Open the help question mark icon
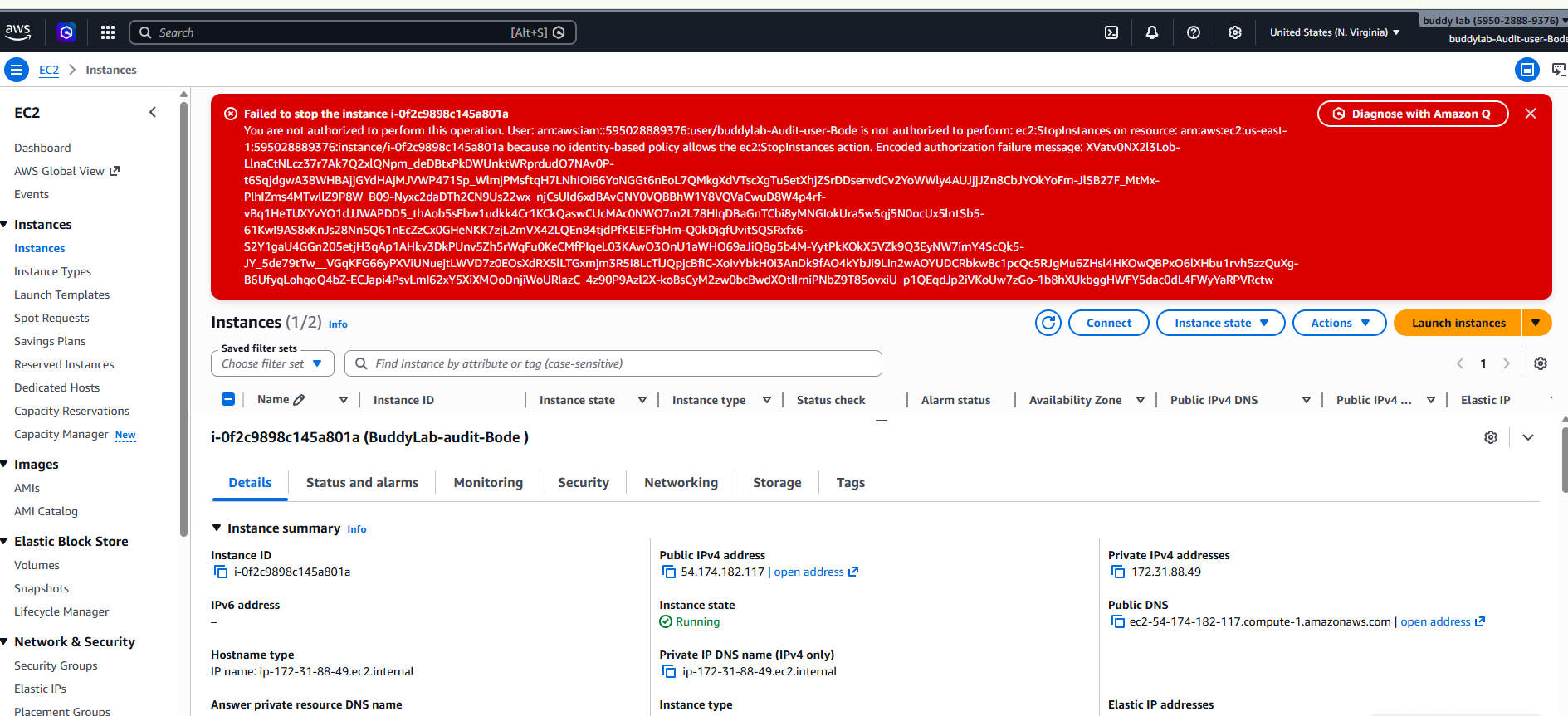The image size is (1568, 716). coord(1194,32)
